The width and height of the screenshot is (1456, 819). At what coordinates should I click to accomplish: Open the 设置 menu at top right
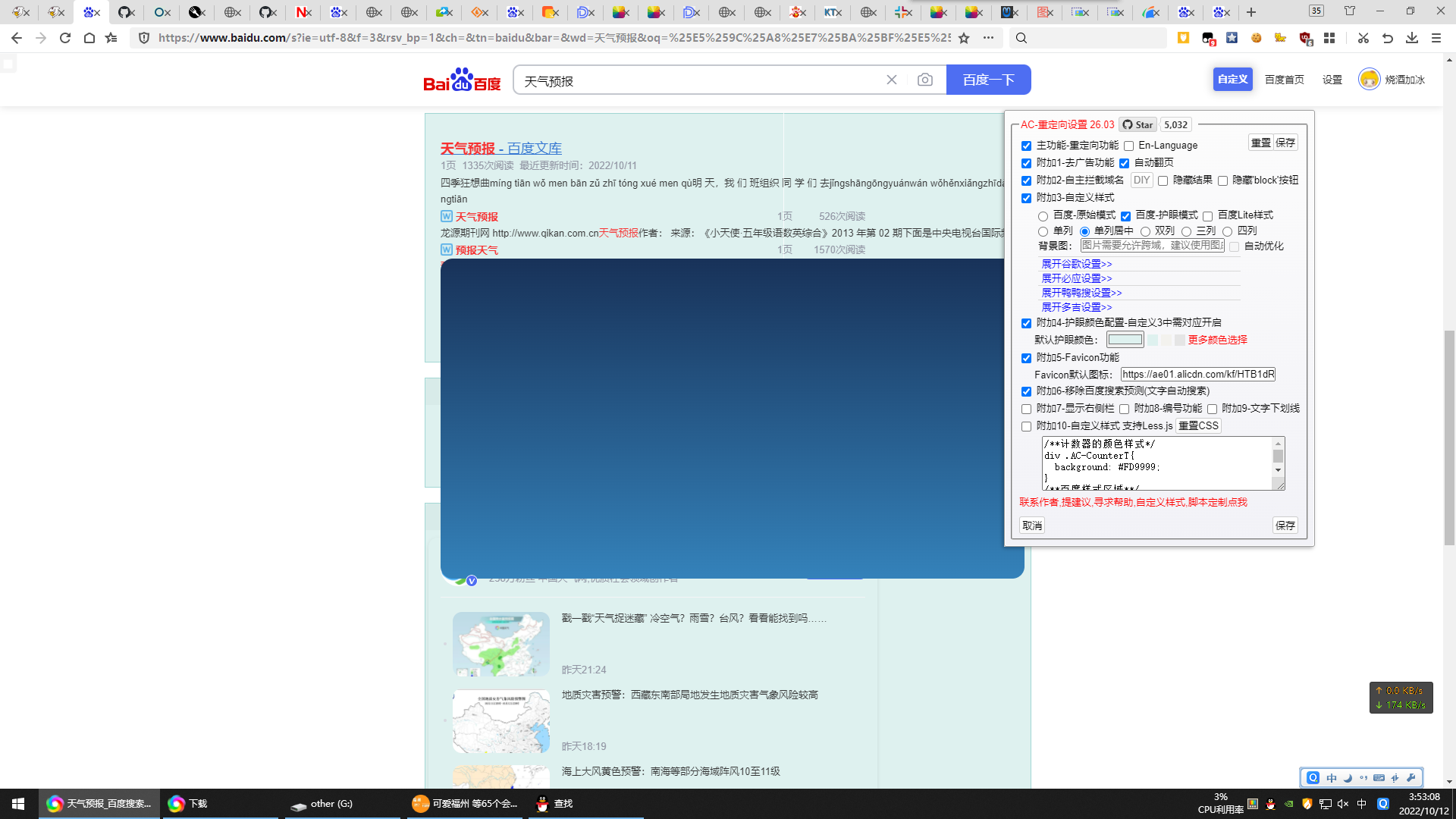coord(1332,80)
